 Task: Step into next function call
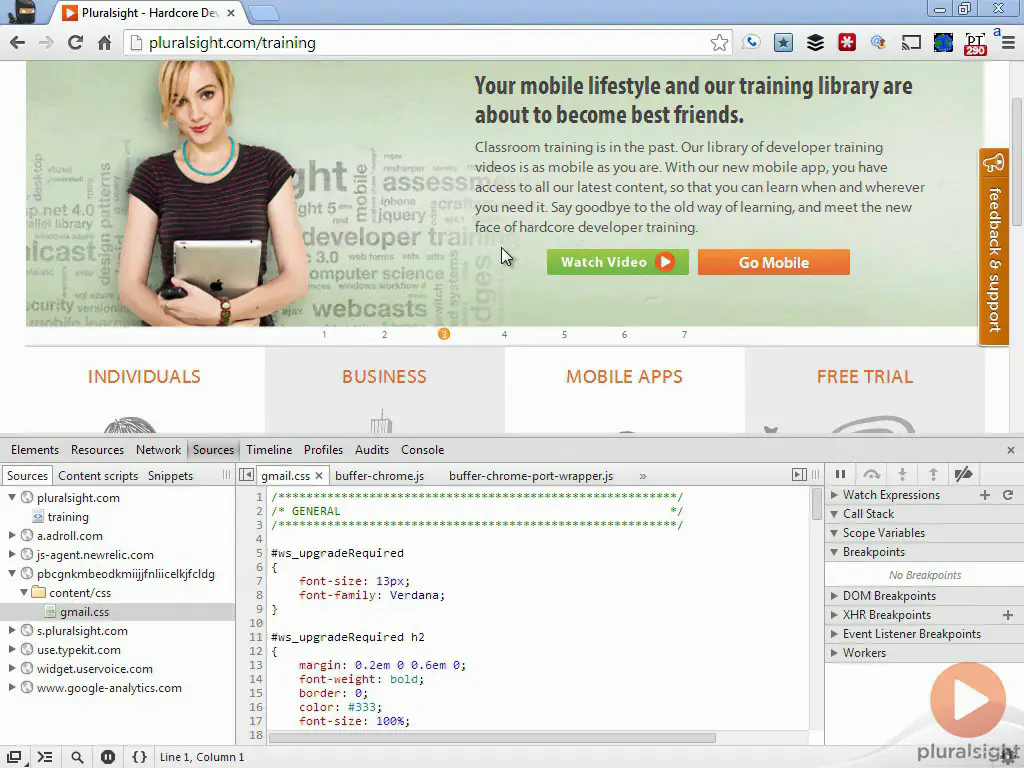[x=902, y=475]
